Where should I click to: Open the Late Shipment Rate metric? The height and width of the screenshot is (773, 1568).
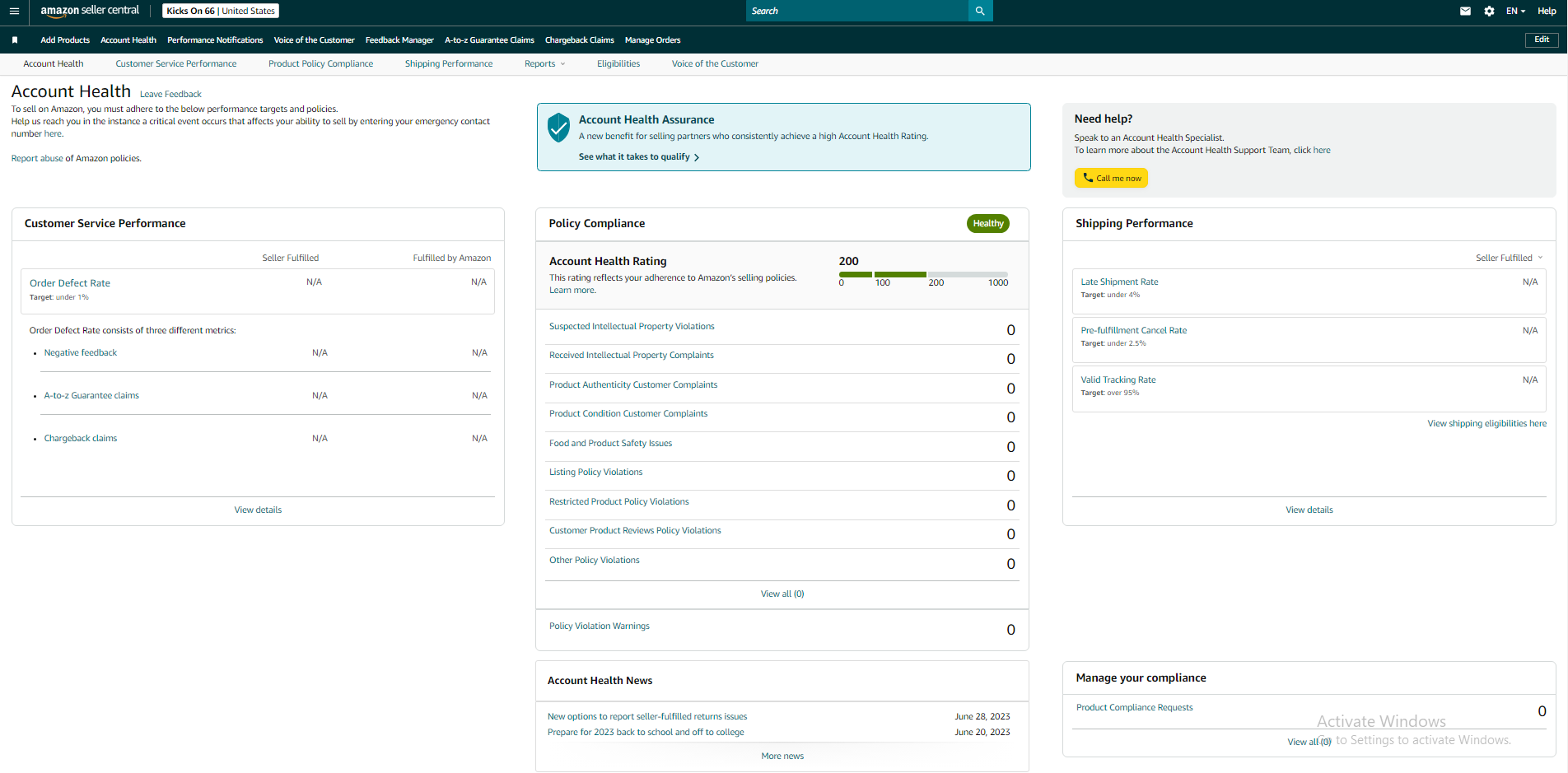(x=1119, y=282)
